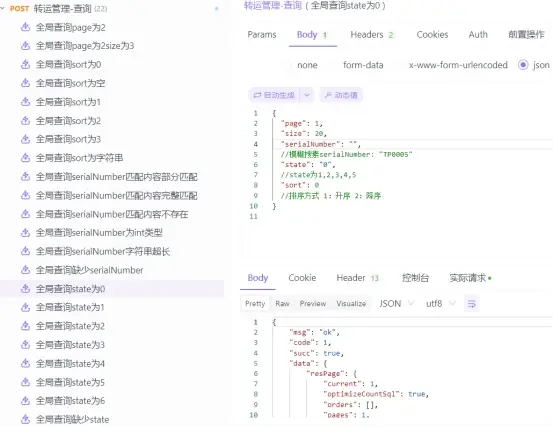This screenshot has height=427, width=554.
Task: Switch to the response Body tab
Action: [x=258, y=278]
